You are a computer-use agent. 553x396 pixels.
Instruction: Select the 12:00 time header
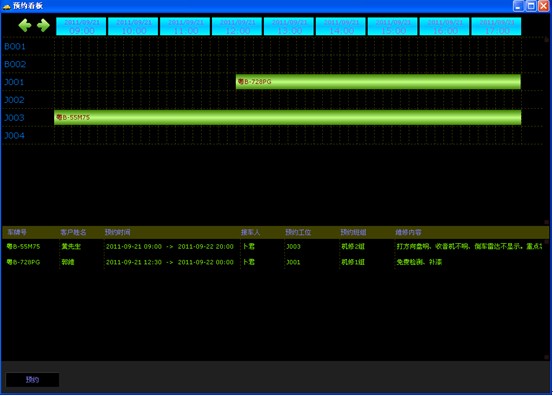237,26
